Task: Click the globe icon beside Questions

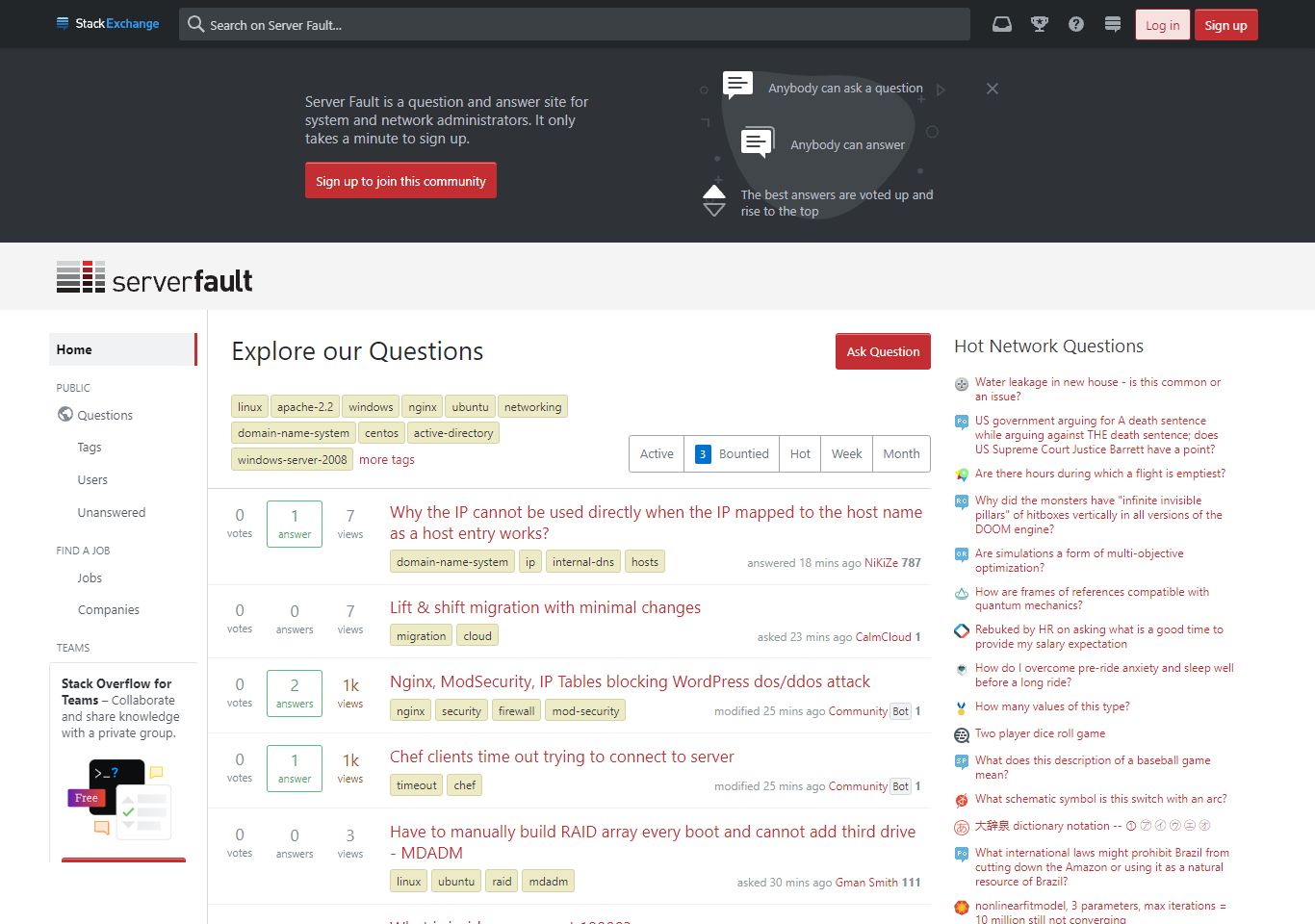Action: [x=65, y=415]
